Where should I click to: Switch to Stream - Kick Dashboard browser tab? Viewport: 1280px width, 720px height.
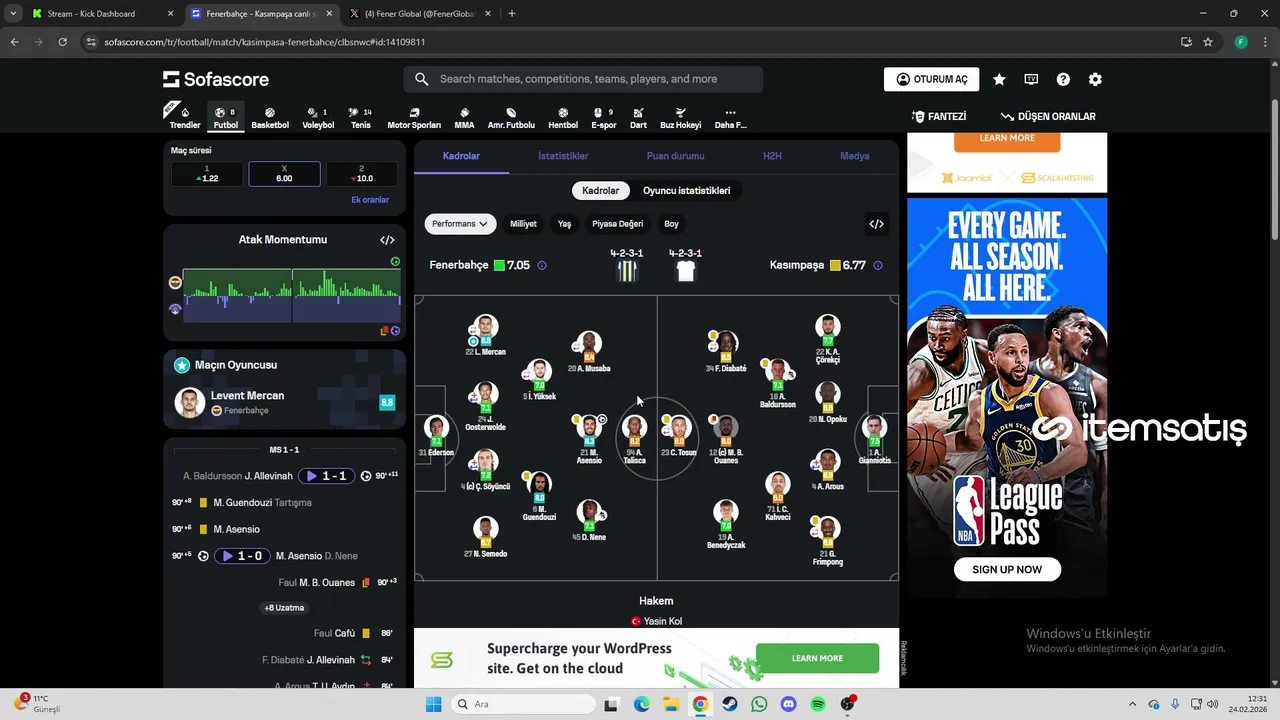tap(103, 14)
